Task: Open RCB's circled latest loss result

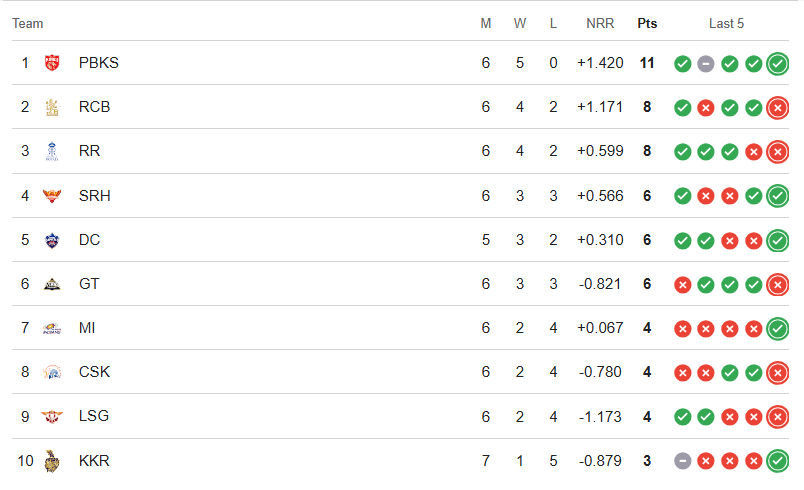Action: (777, 108)
